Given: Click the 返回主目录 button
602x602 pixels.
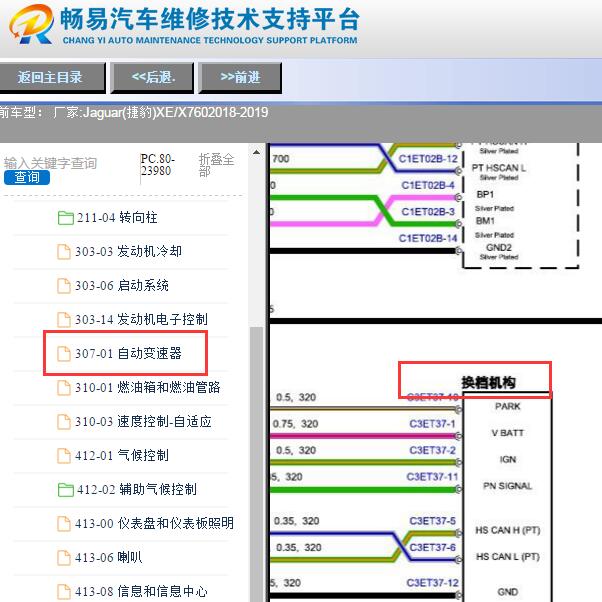Looking at the screenshot, I should 52,78.
